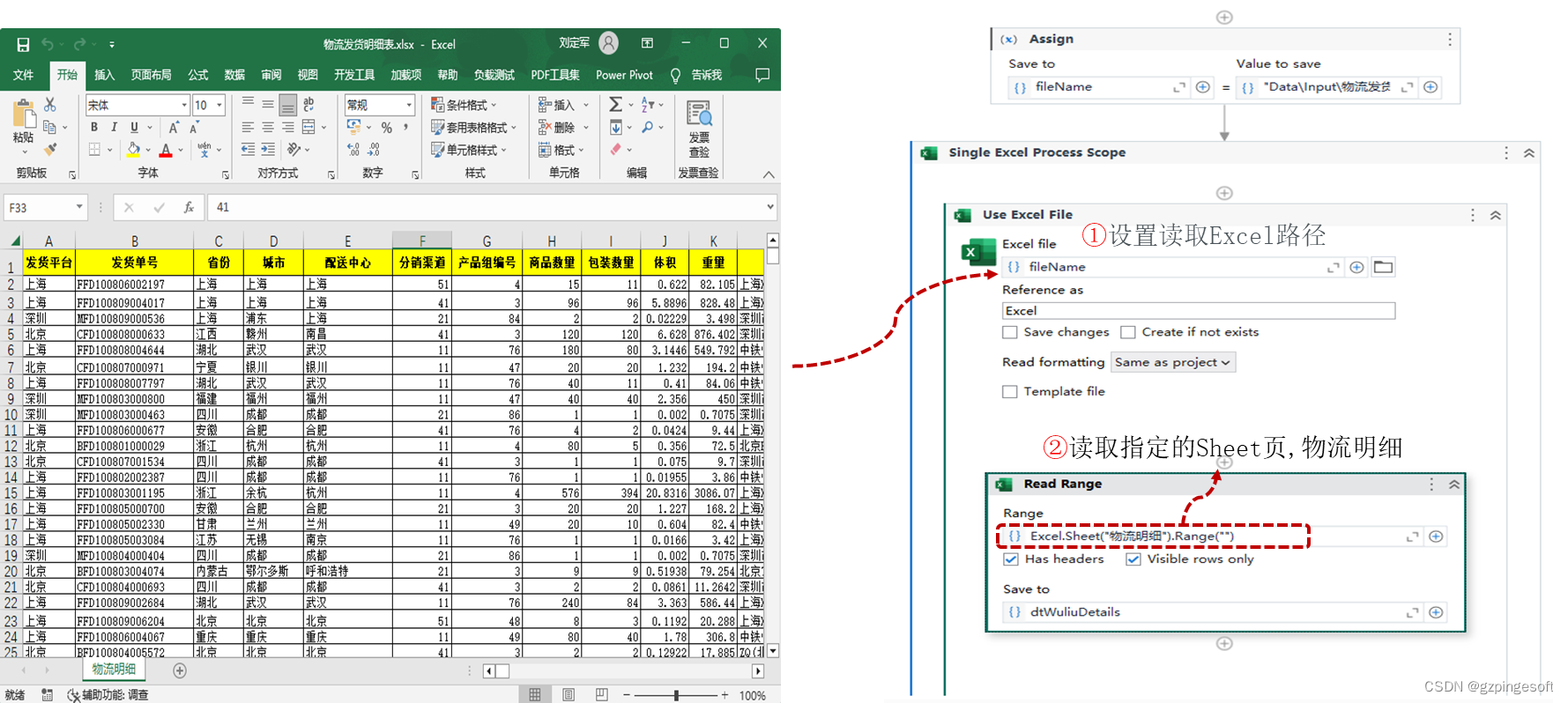
Task: Click the Clear eraser icon
Action: (x=615, y=150)
